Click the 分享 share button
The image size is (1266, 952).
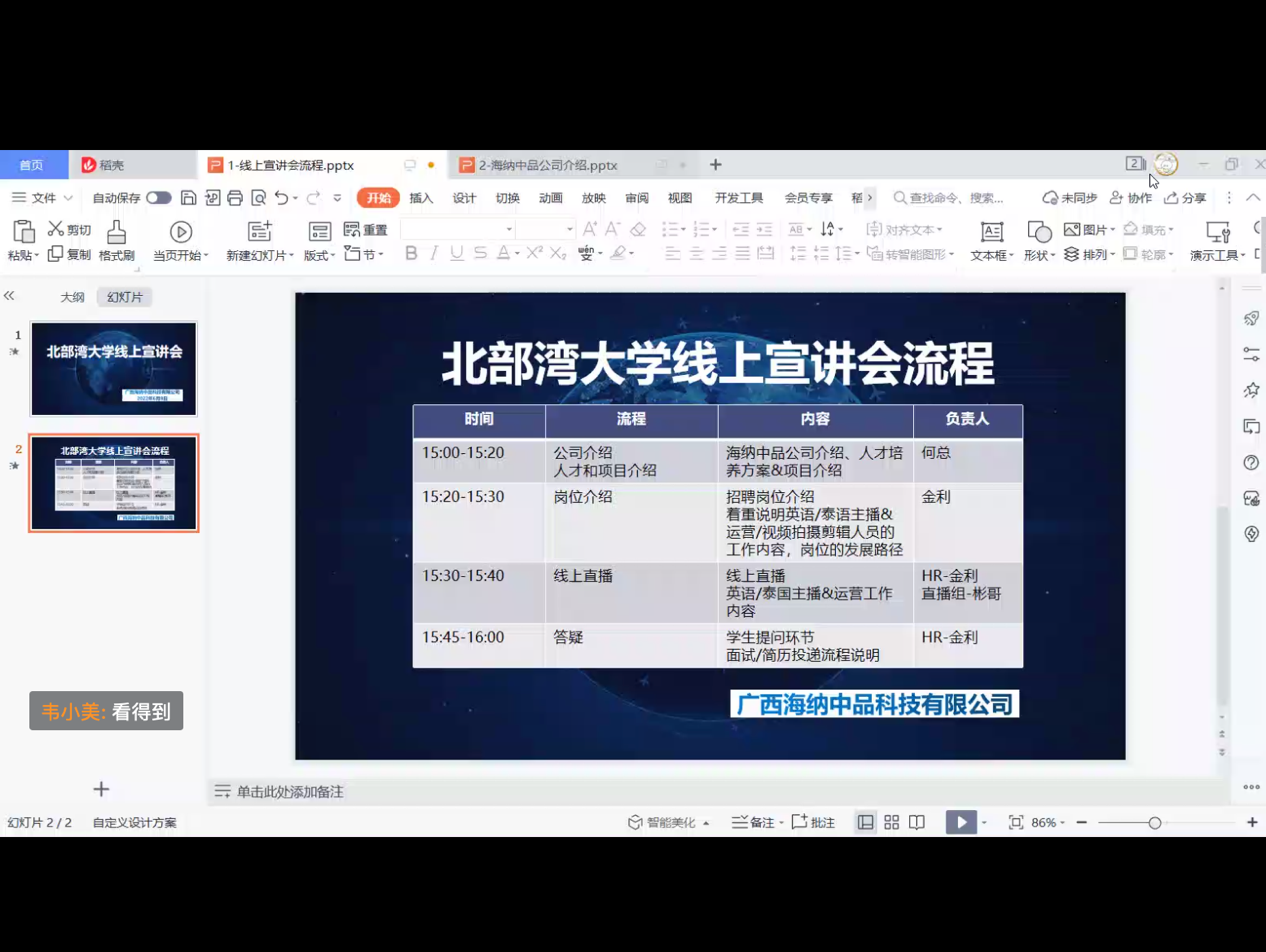1186,198
